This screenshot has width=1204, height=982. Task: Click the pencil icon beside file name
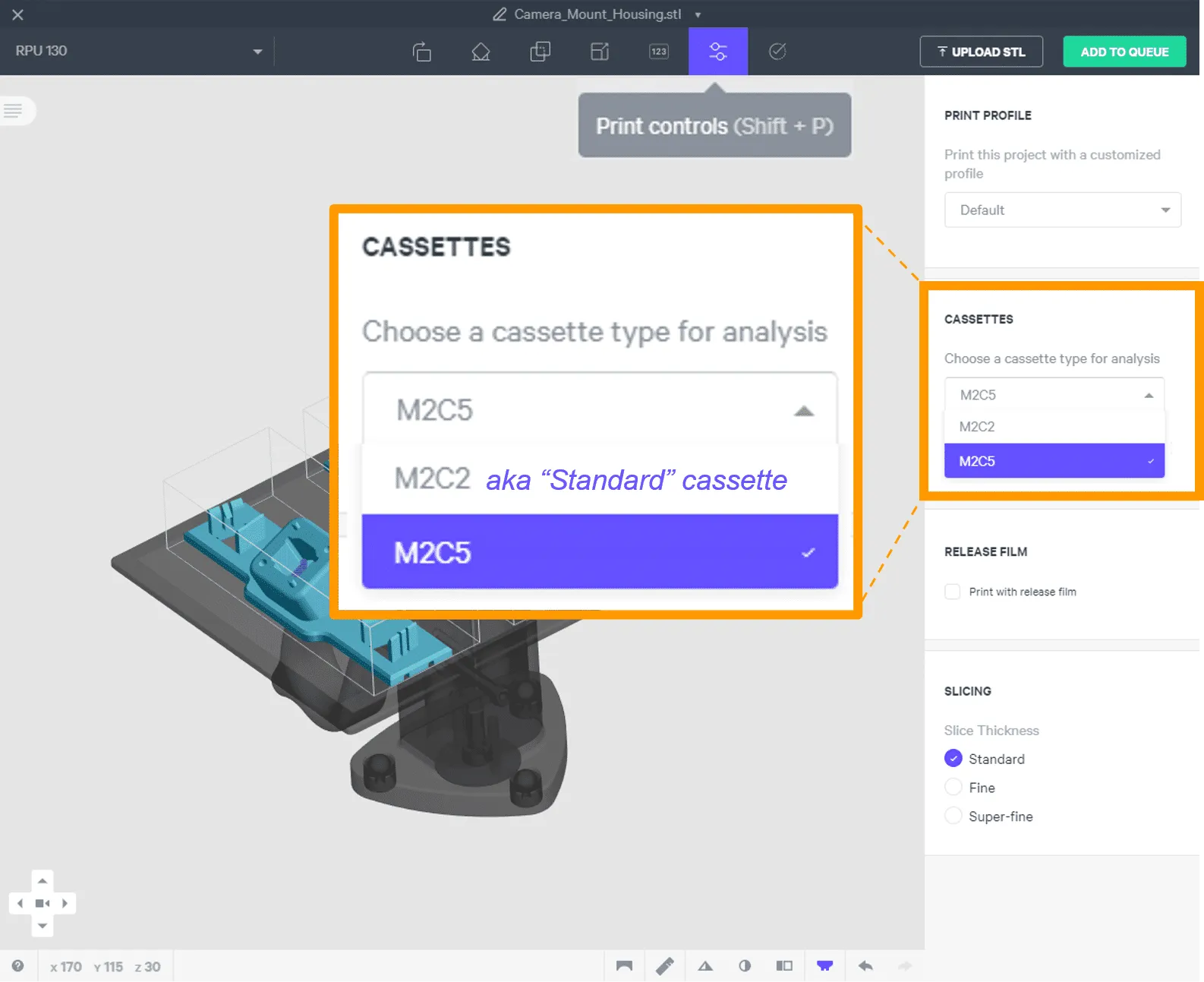tap(500, 14)
